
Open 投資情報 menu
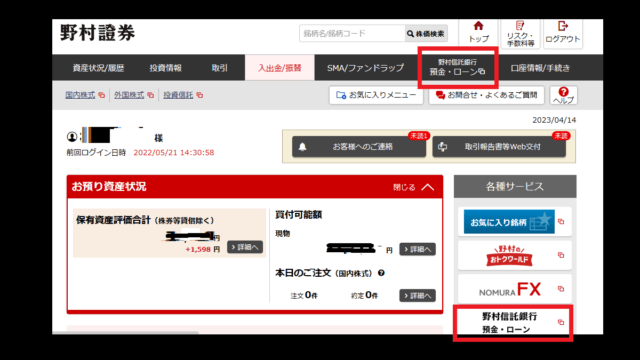(x=165, y=68)
